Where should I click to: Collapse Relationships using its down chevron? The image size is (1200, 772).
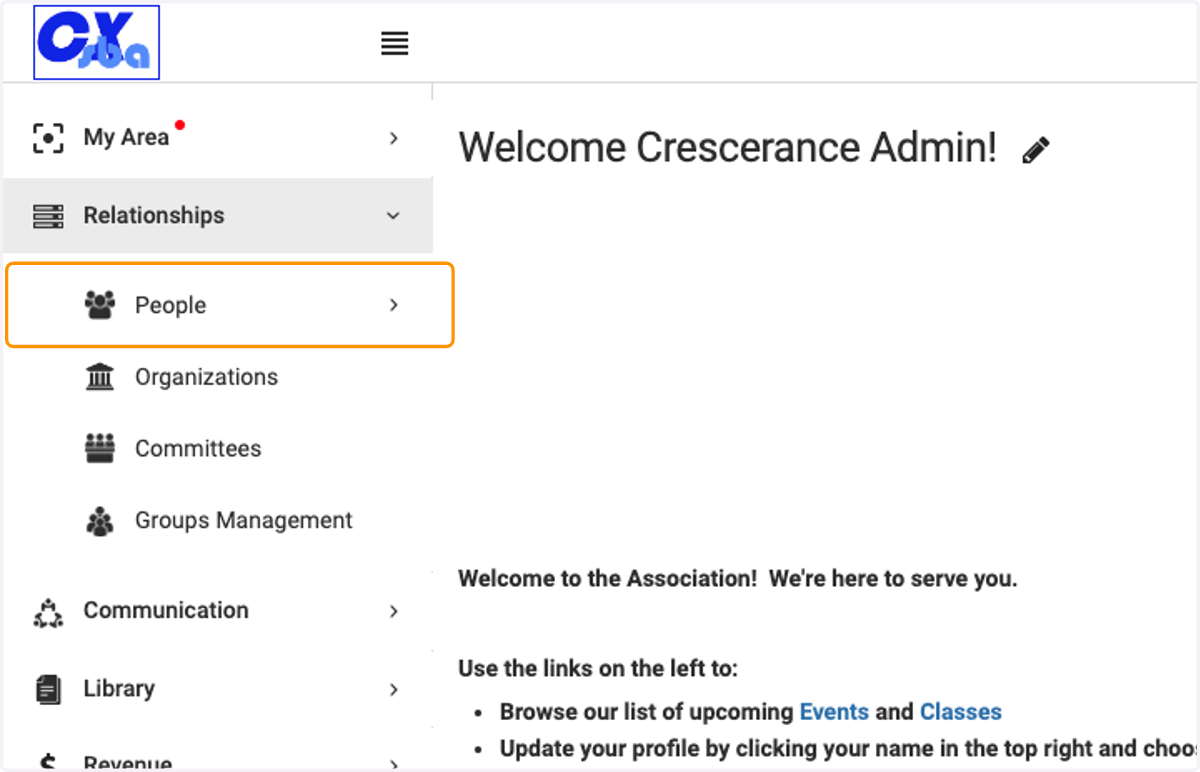click(x=394, y=215)
